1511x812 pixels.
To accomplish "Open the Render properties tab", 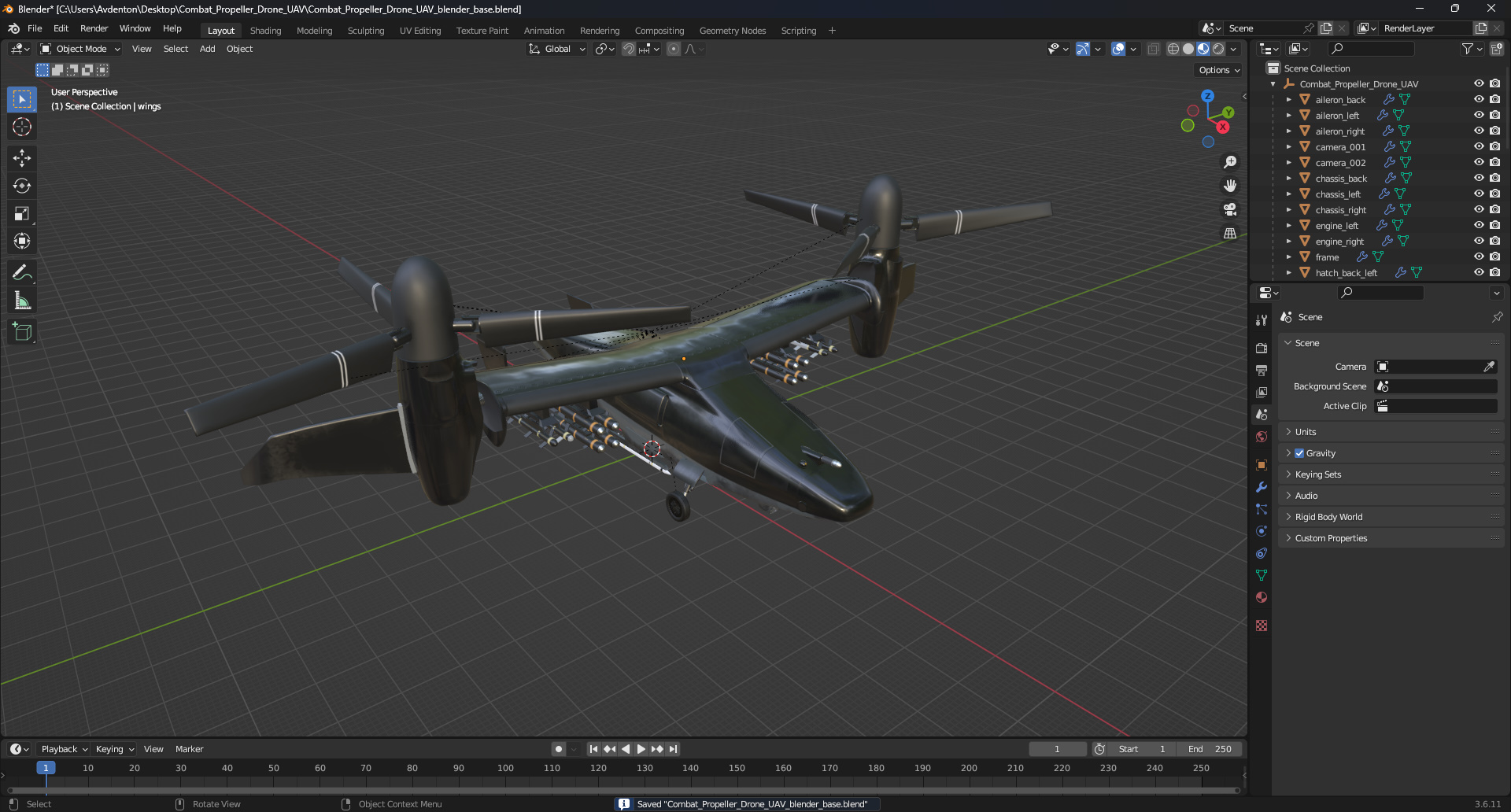I will [x=1262, y=348].
